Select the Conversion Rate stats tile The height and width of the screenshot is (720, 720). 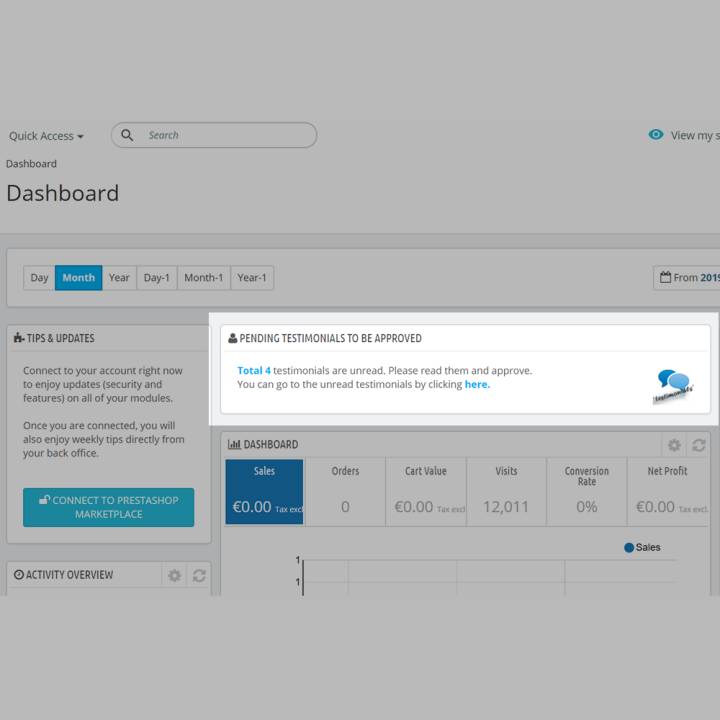click(x=587, y=492)
